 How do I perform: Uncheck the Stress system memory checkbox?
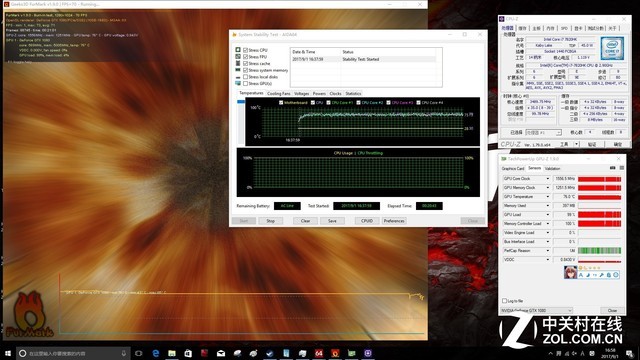point(245,70)
